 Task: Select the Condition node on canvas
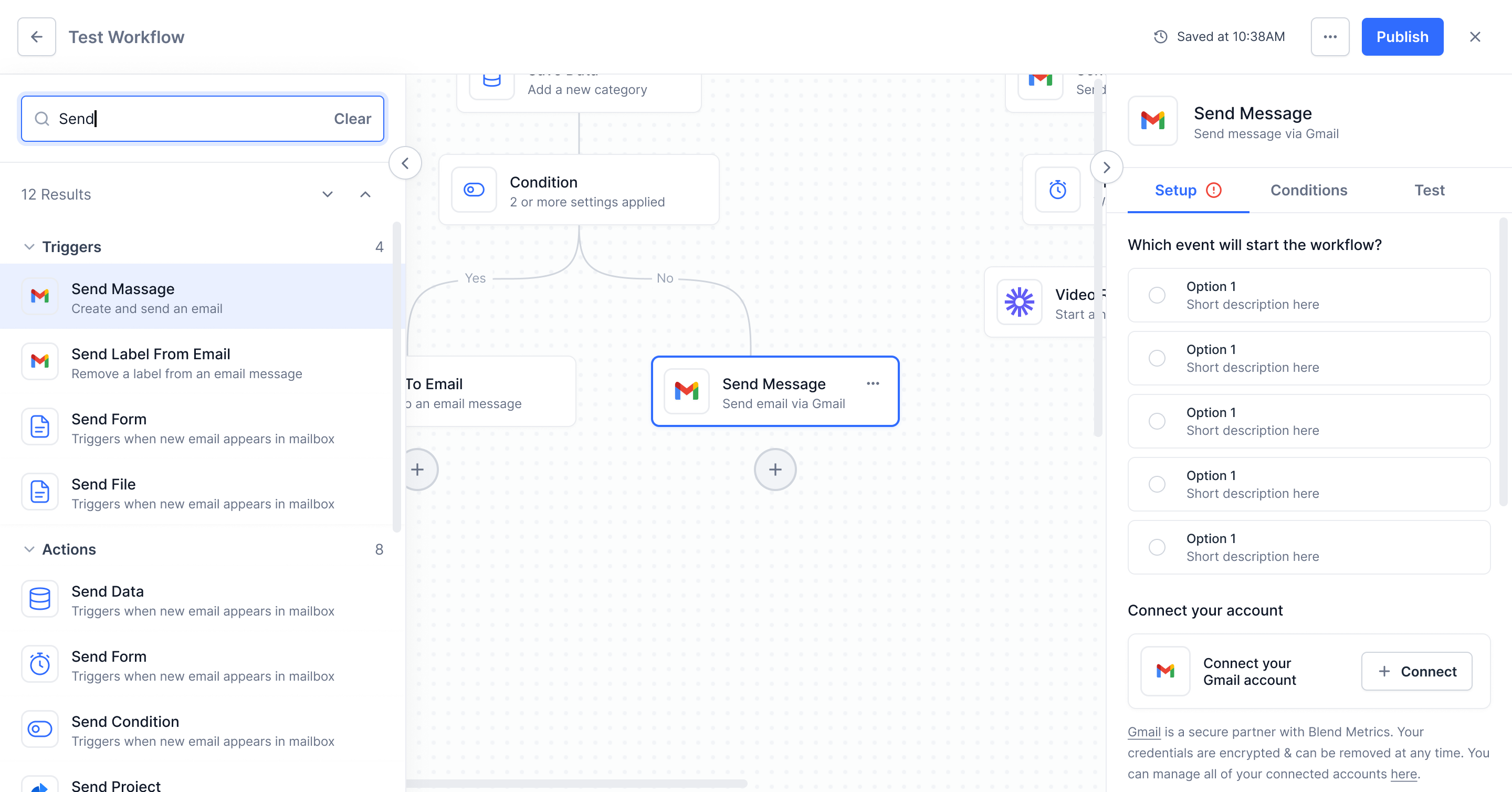click(579, 190)
